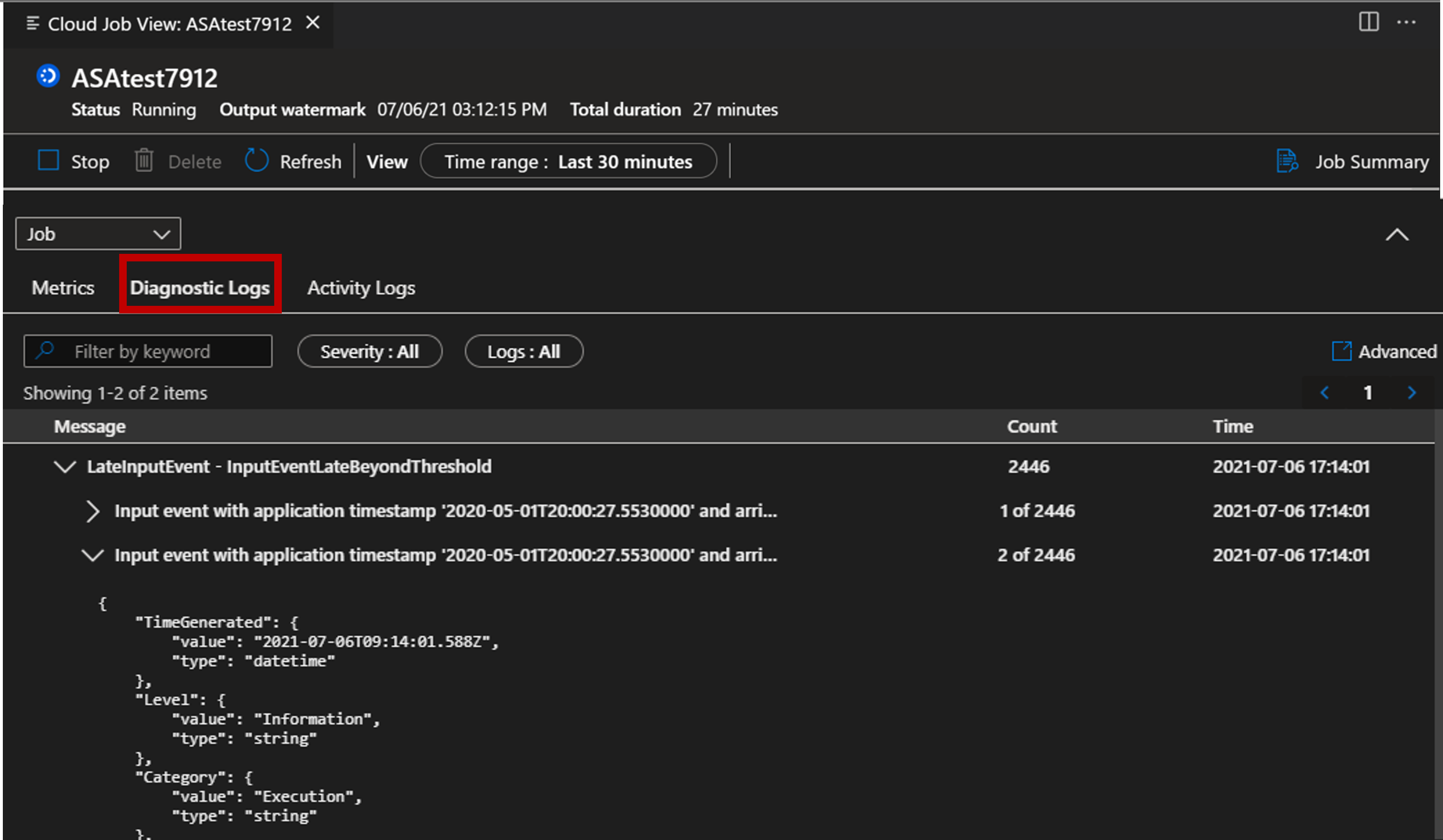Switch to the Metrics tab

pyautogui.click(x=62, y=289)
